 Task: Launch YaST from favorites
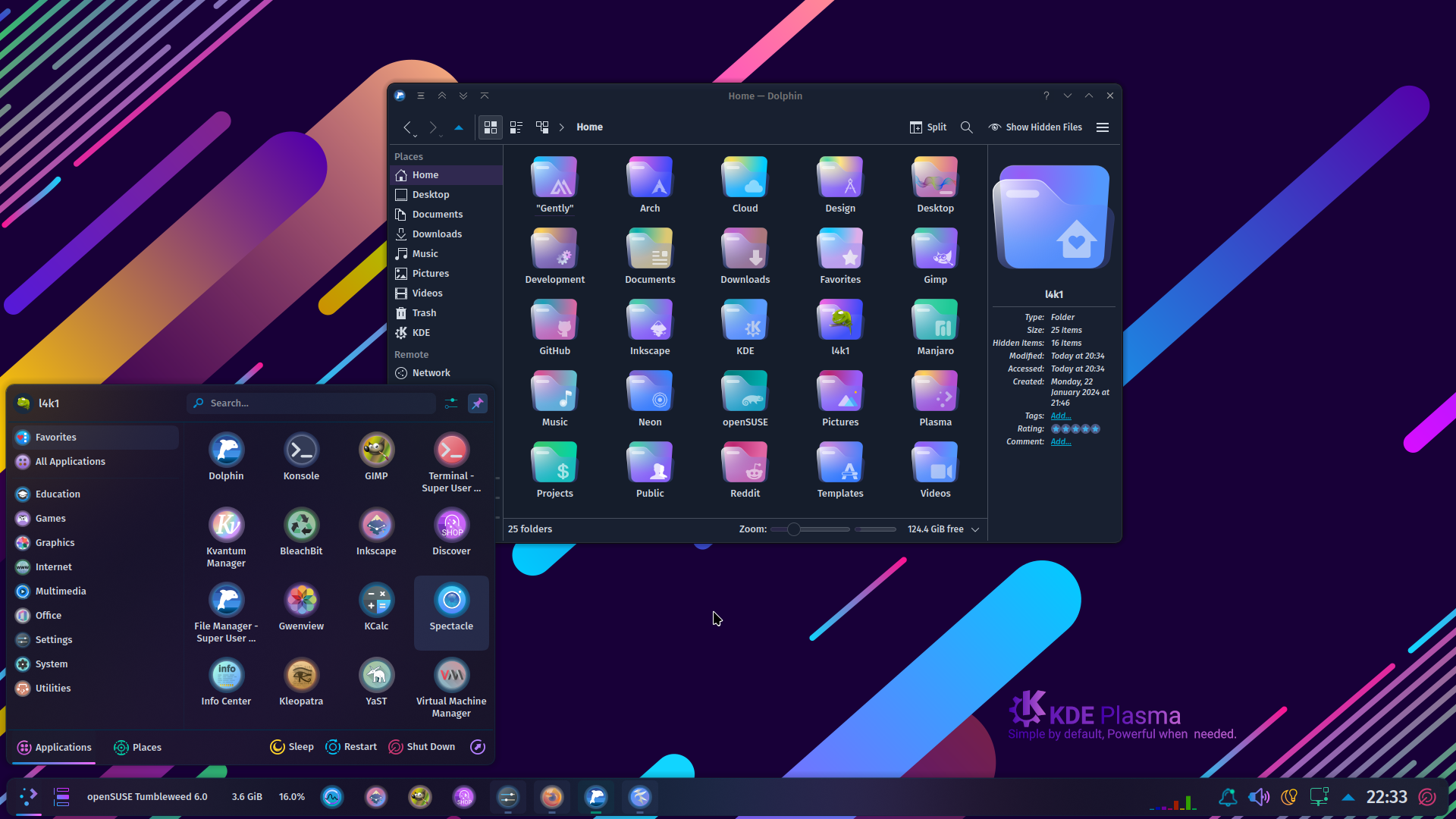[376, 682]
